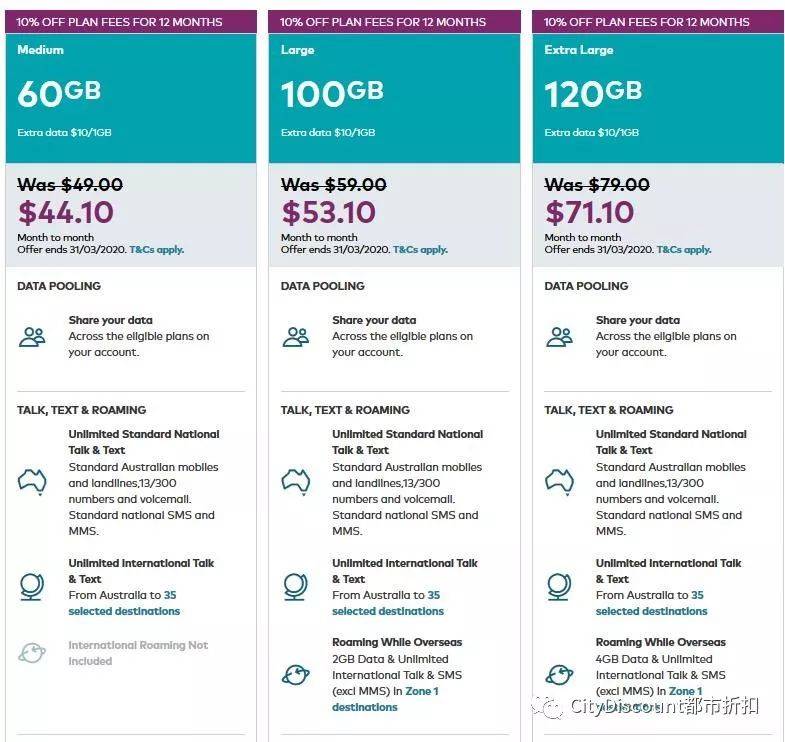Open T&Cs apply link under $71.10

684,249
